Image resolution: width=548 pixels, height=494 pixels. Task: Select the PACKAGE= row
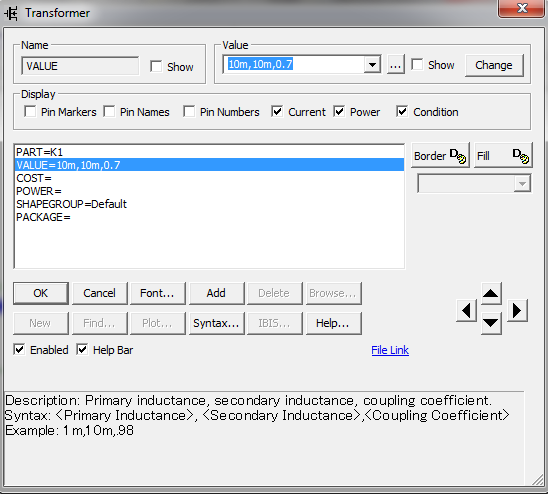click(210, 217)
